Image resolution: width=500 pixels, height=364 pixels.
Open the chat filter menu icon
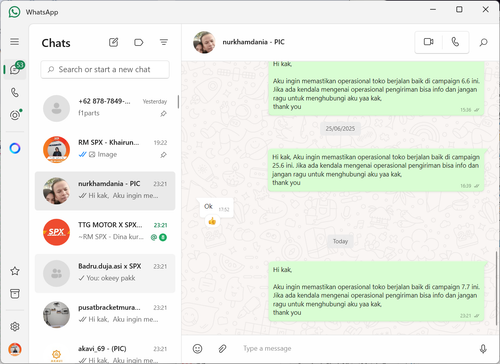164,42
